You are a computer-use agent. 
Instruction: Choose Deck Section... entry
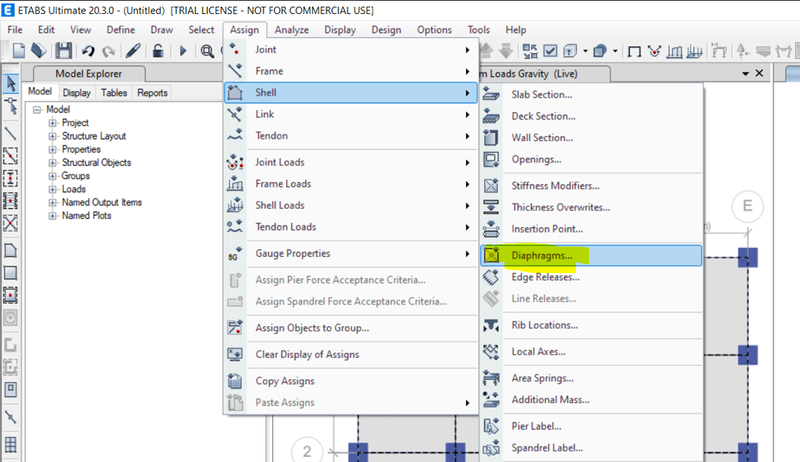[x=591, y=116]
